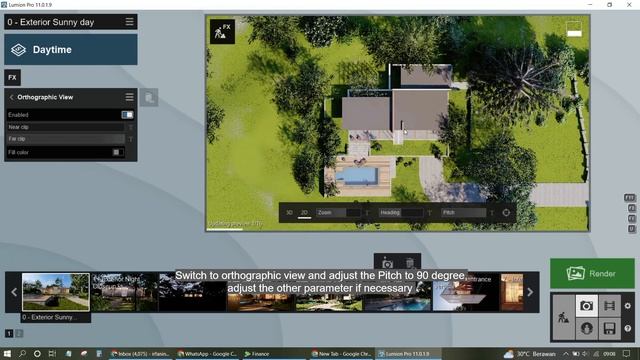Open the Fill color swatch
The width and height of the screenshot is (640, 360).
click(118, 152)
